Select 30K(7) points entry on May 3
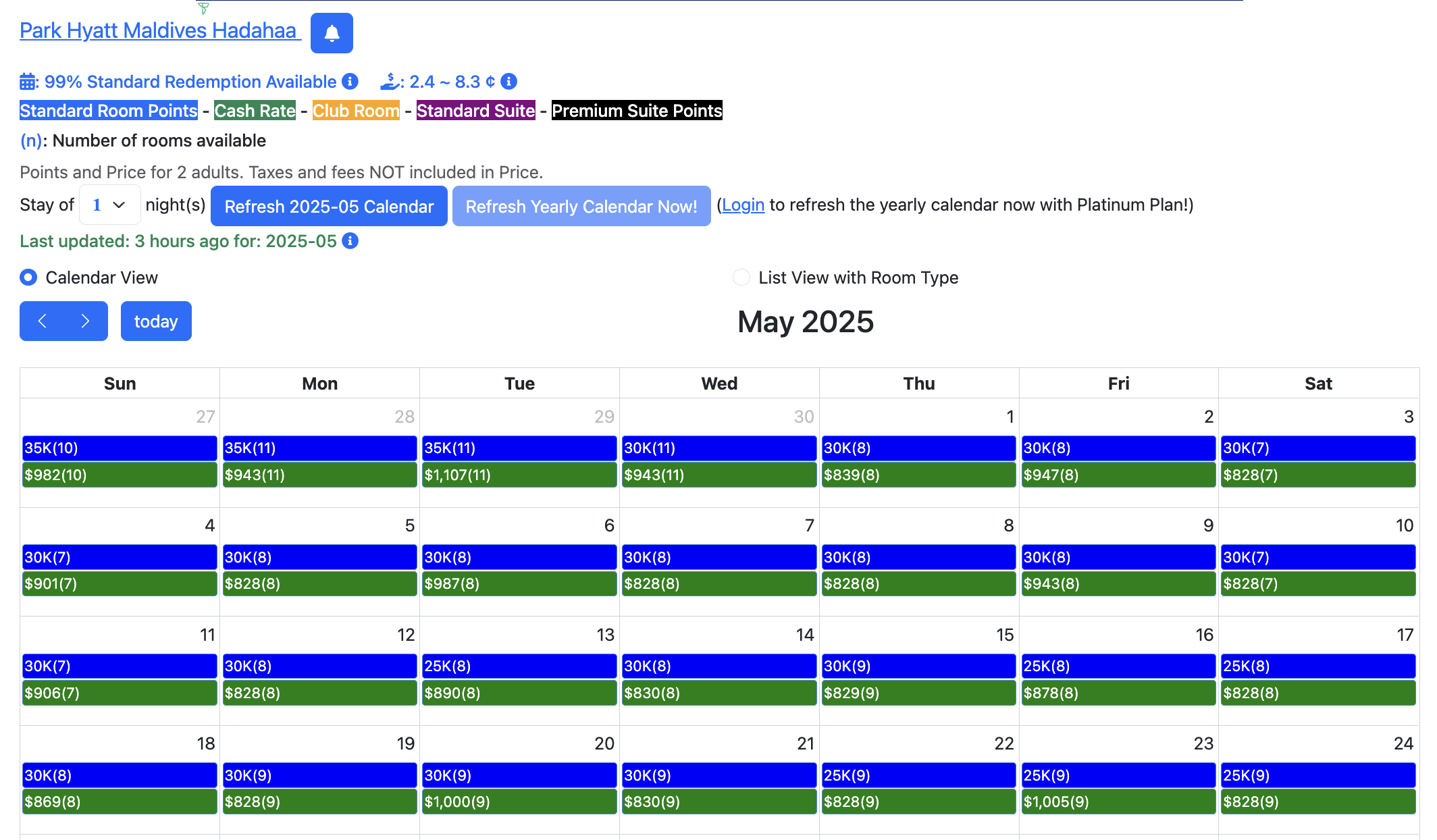Screen dimensions: 1437x840 point(1318,448)
